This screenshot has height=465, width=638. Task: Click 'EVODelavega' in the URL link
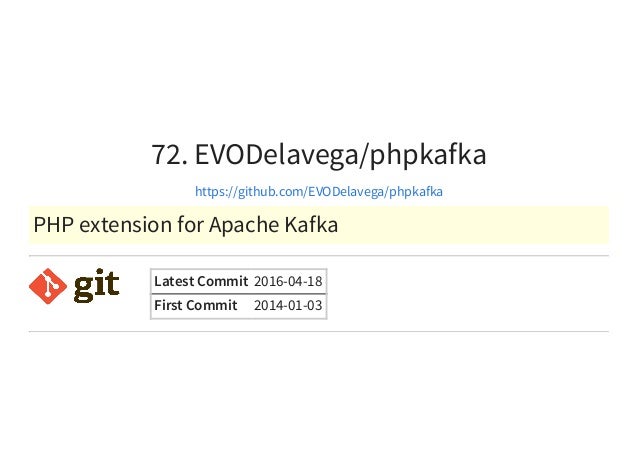point(345,191)
